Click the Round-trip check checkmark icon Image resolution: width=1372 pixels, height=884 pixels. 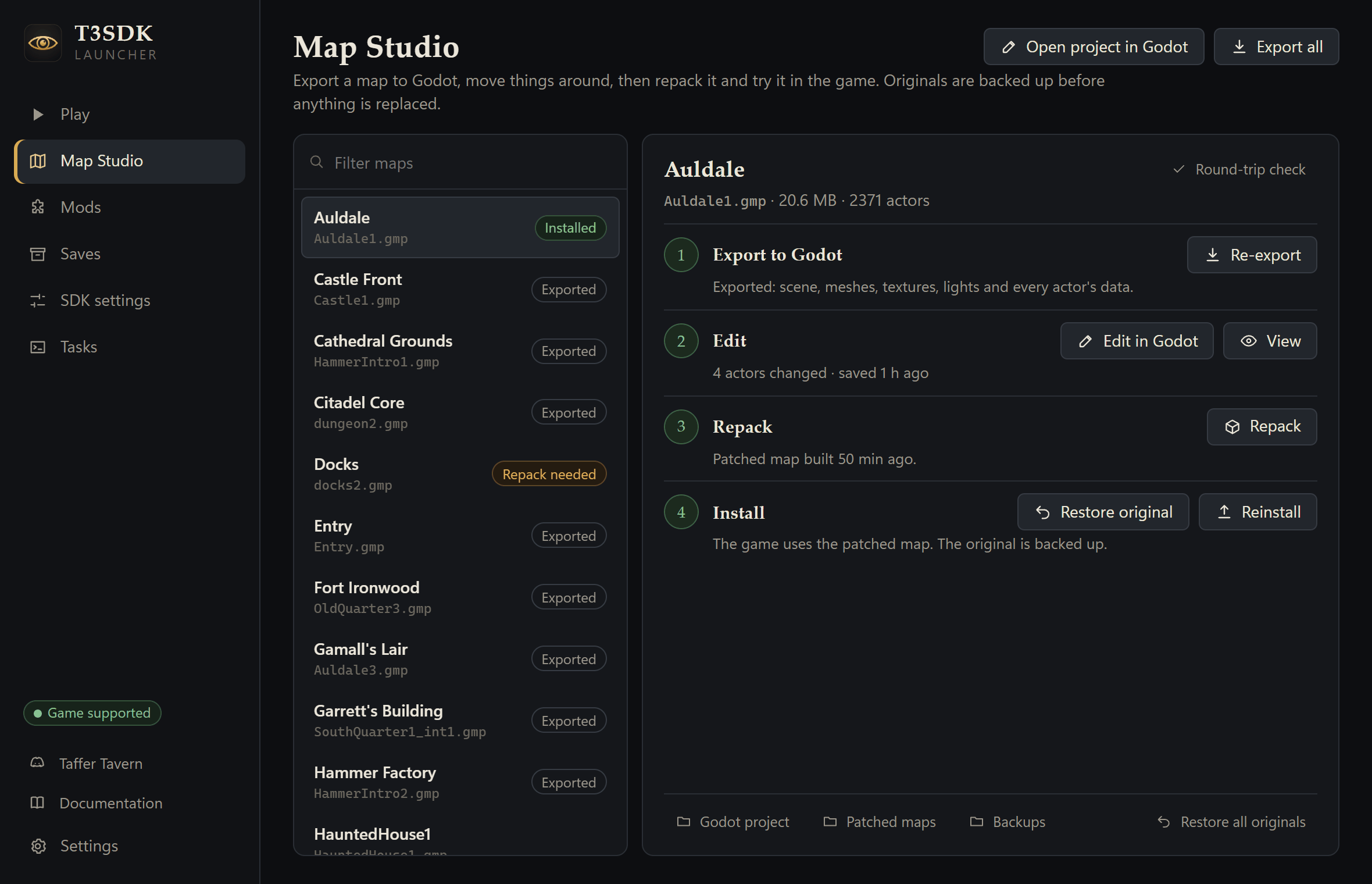click(x=1179, y=169)
